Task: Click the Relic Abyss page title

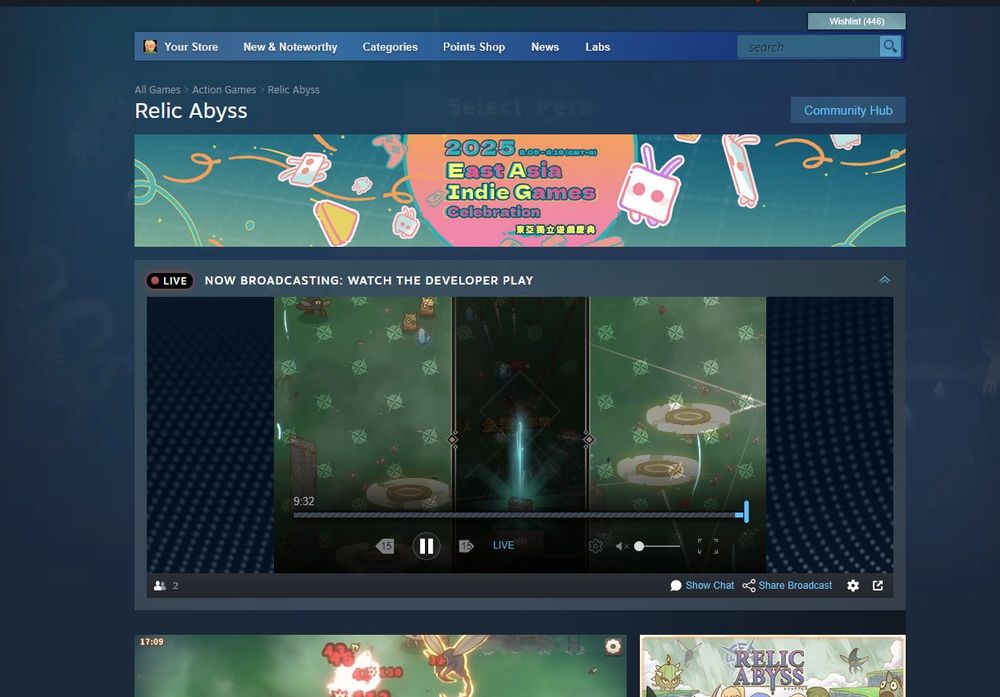Action: point(191,111)
